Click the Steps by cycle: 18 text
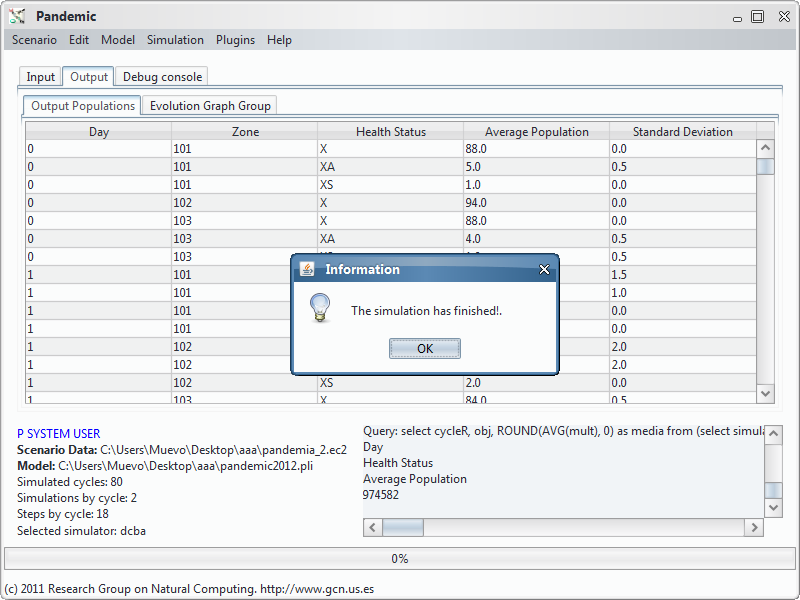The width and height of the screenshot is (800, 600). click(x=63, y=514)
